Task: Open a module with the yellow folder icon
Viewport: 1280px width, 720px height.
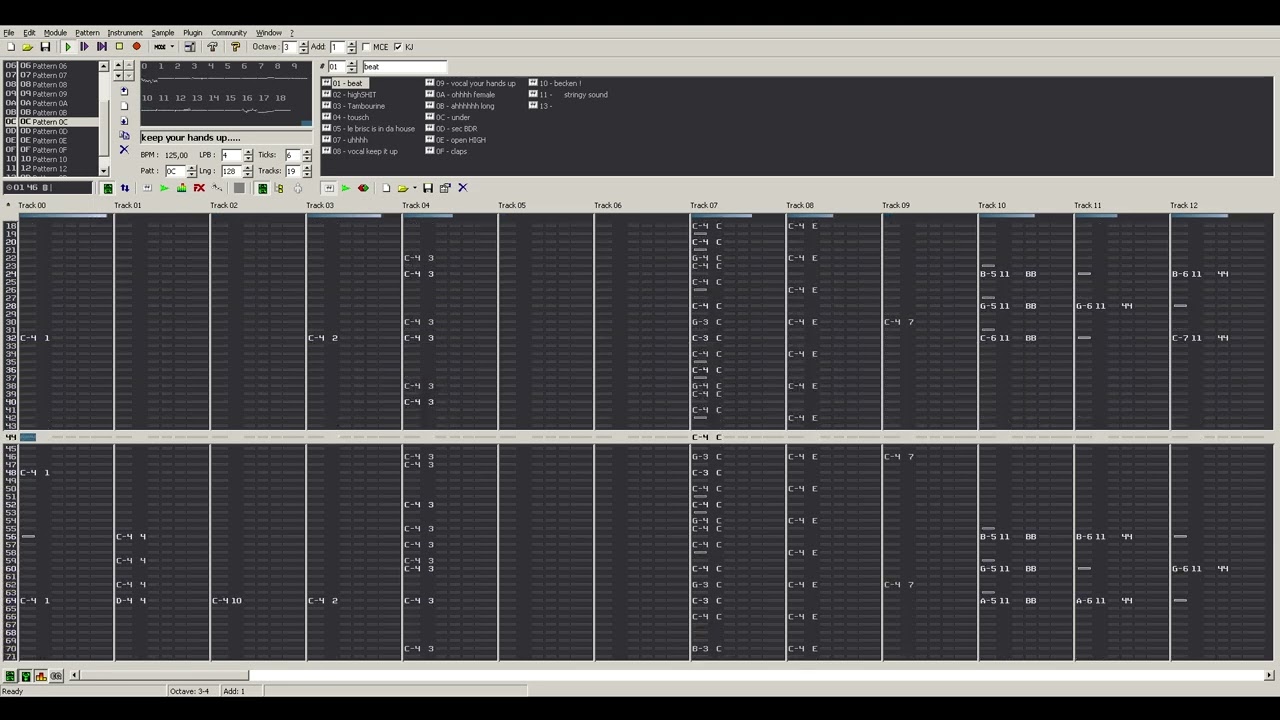Action: tap(27, 47)
